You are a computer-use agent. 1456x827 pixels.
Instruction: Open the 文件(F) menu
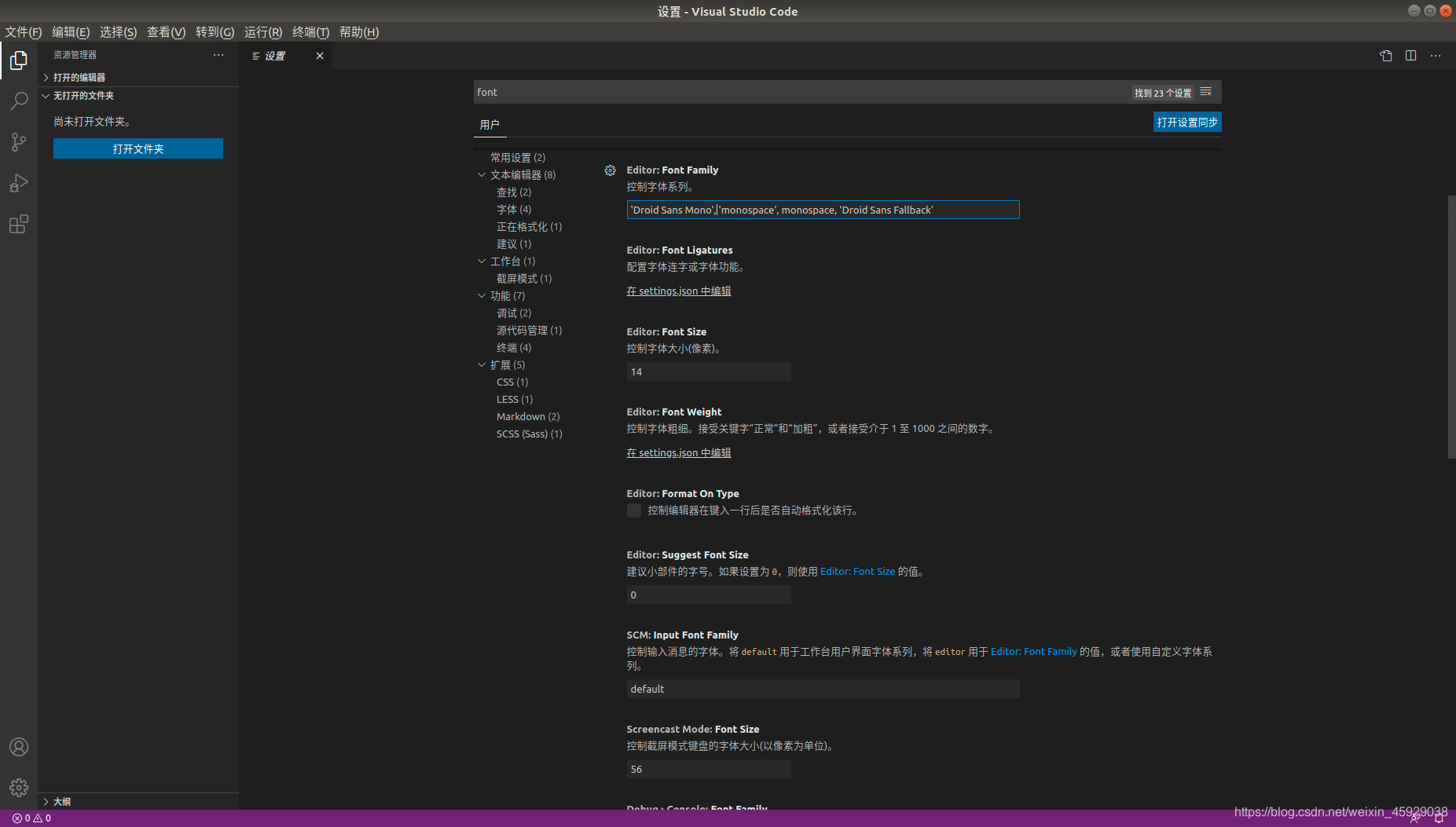[24, 32]
